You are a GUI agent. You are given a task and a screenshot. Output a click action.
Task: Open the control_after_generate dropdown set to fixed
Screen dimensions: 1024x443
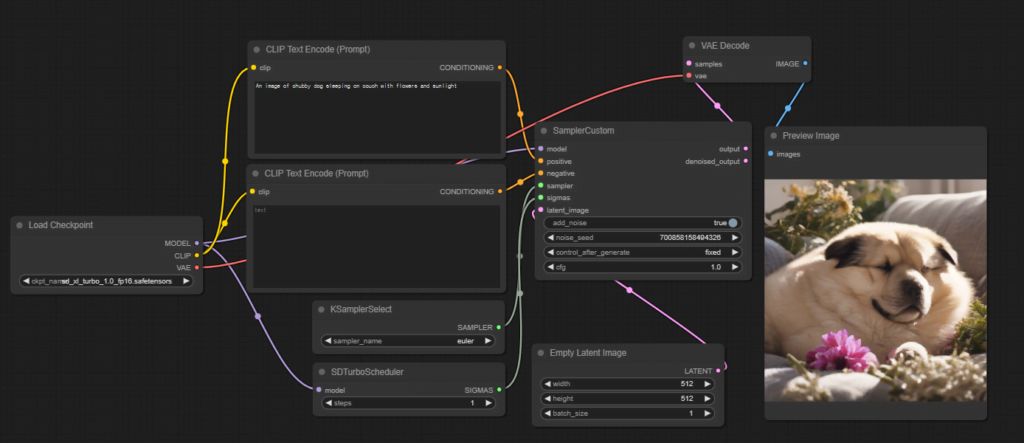click(642, 252)
